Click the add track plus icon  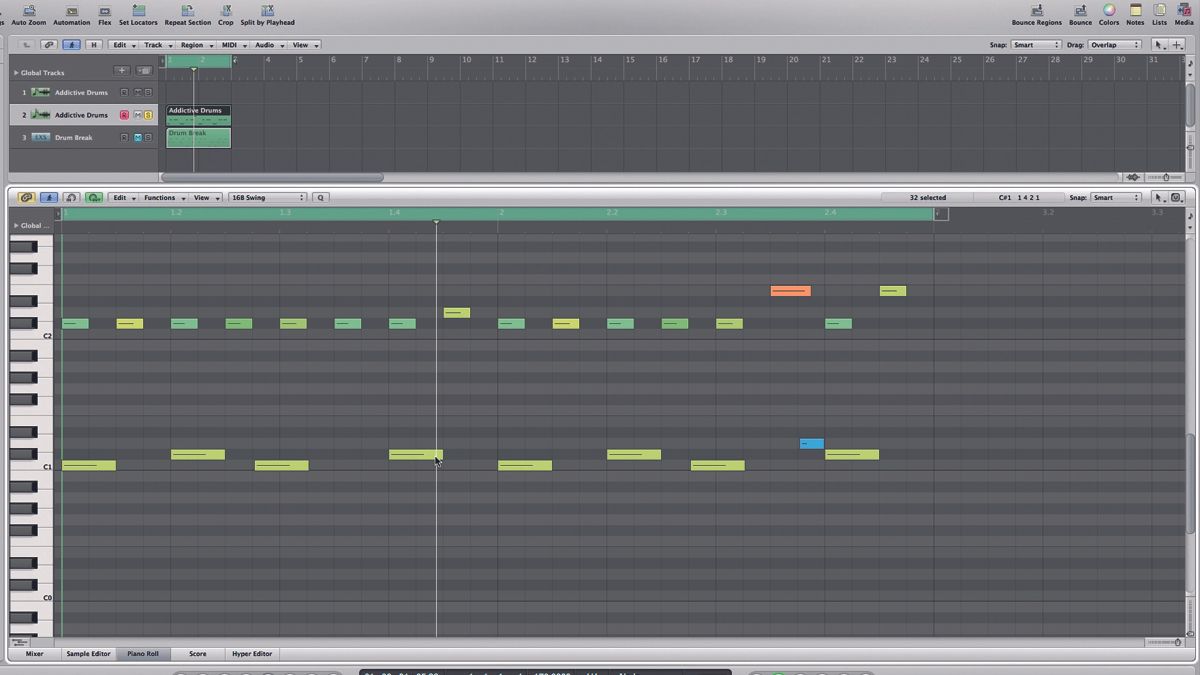[x=122, y=71]
